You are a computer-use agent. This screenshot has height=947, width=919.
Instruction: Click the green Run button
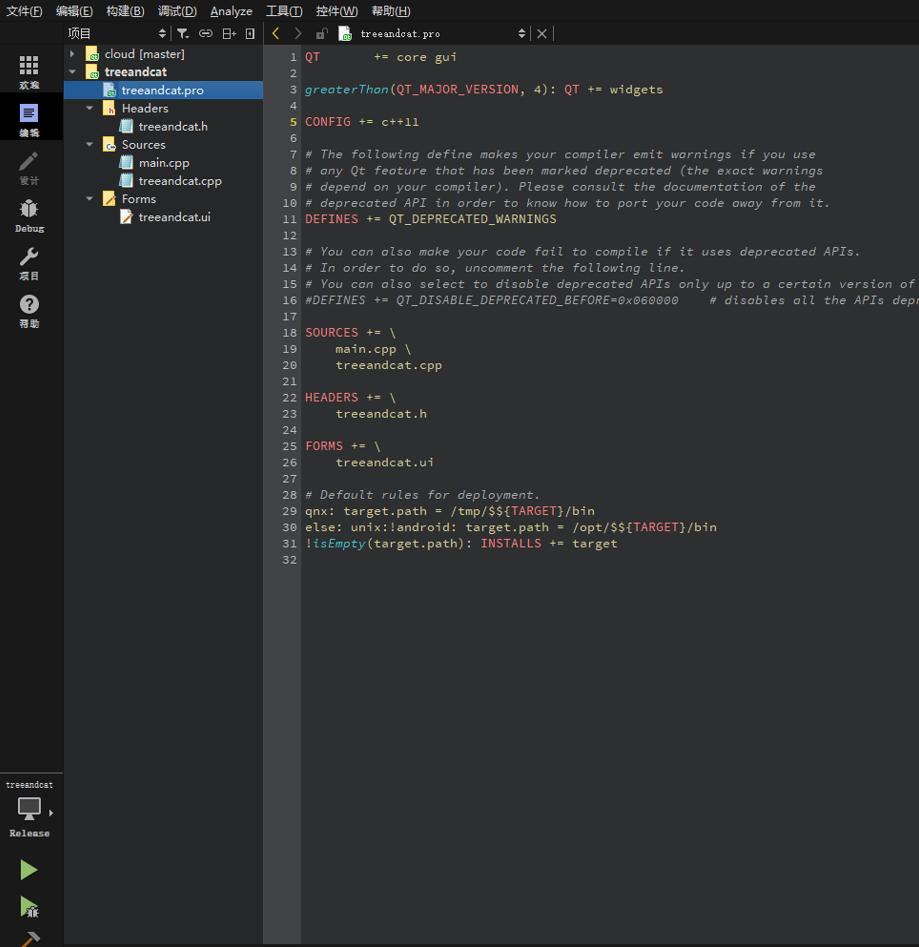(x=28, y=870)
